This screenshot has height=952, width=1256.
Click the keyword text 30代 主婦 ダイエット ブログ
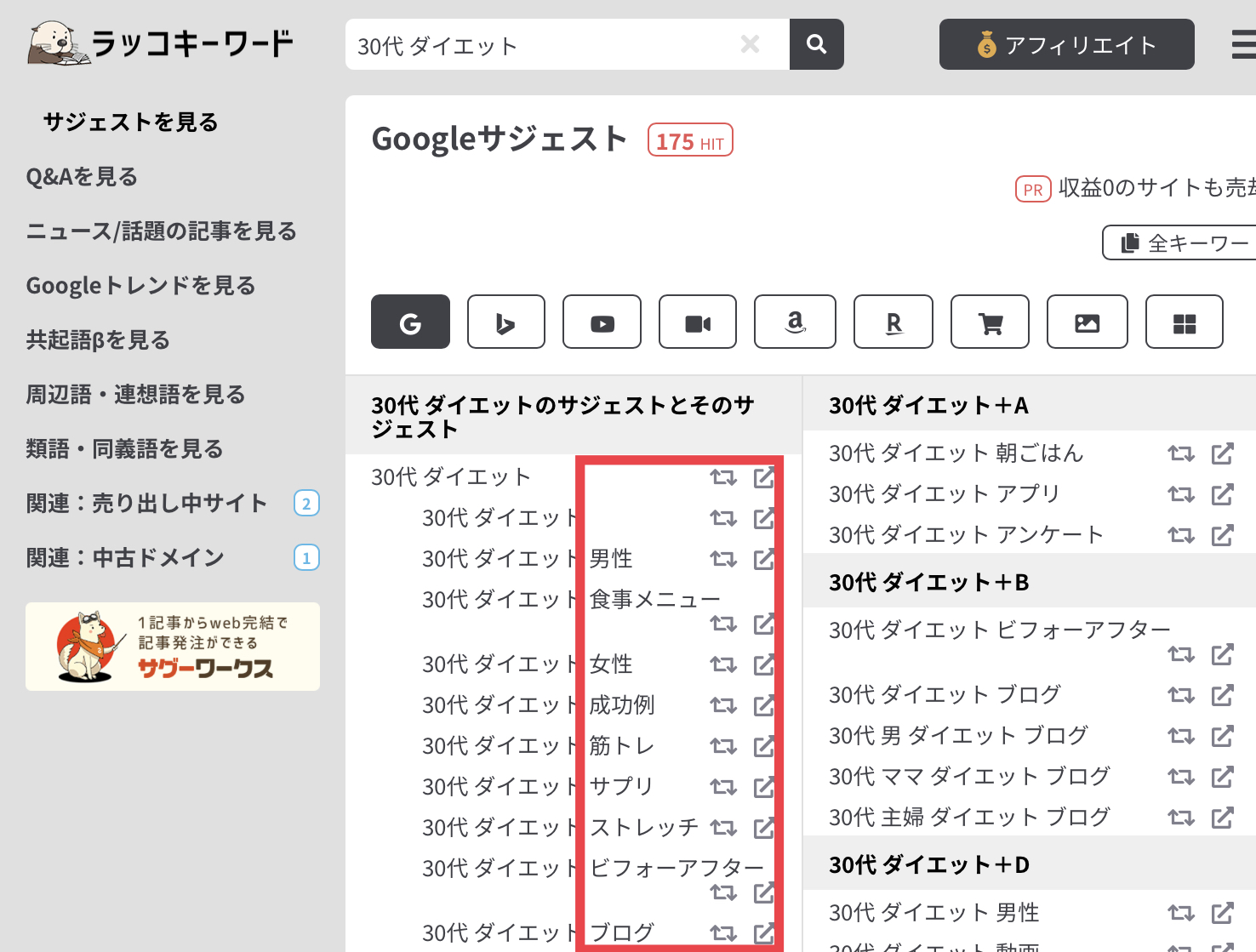[970, 818]
